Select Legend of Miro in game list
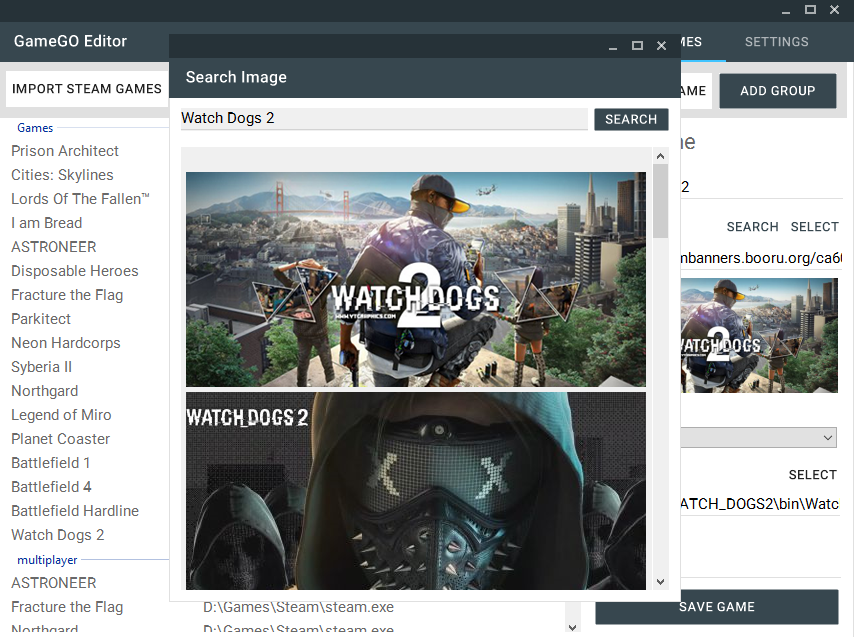The height and width of the screenshot is (637, 854). tap(61, 414)
